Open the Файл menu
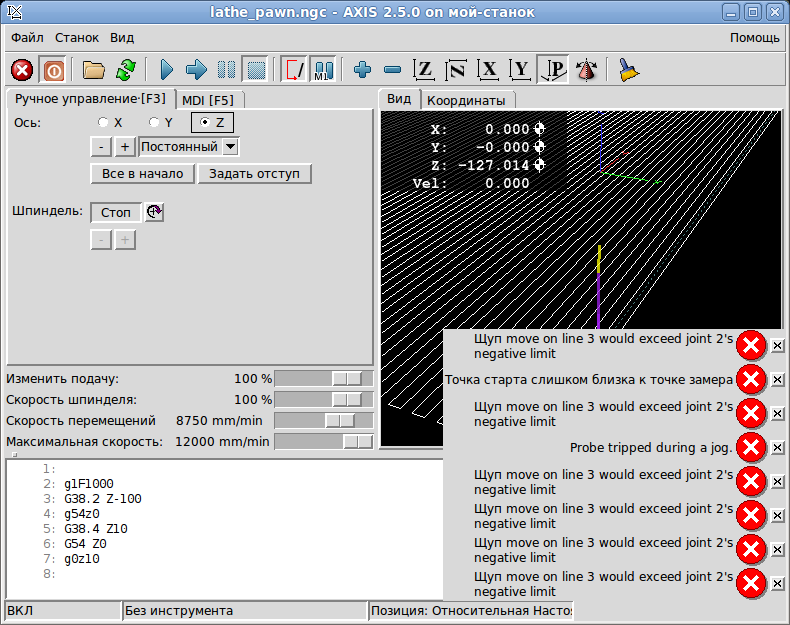This screenshot has width=790, height=625. tap(27, 38)
